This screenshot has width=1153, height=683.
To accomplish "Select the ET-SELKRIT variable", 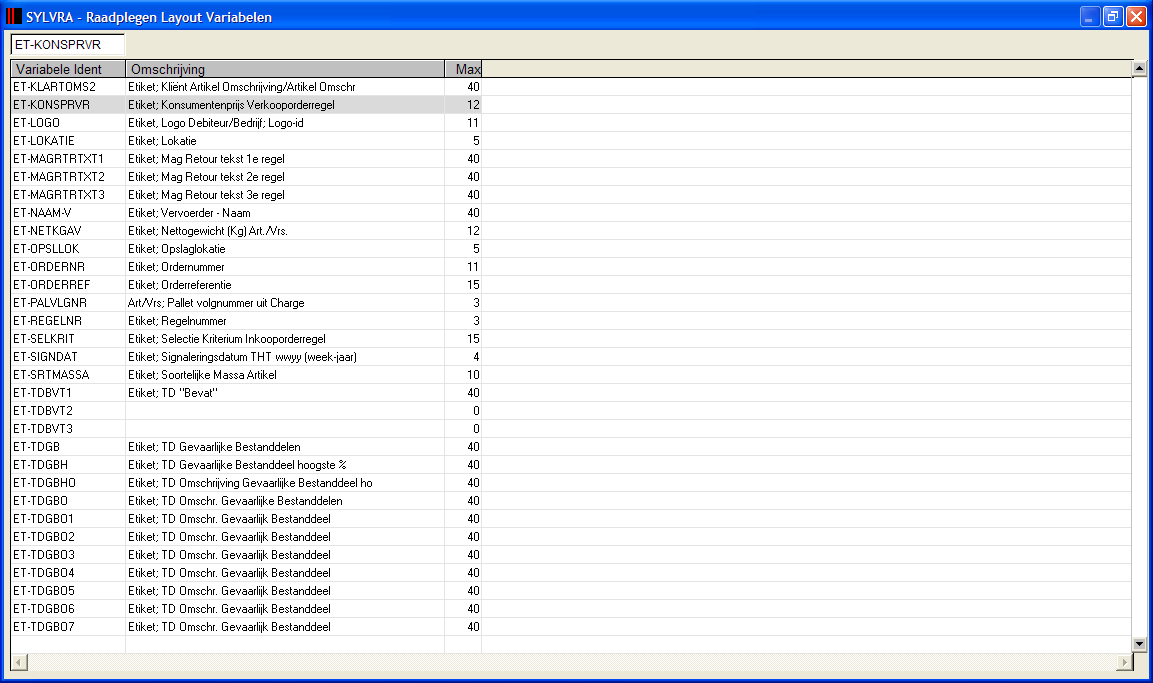I will [43, 339].
